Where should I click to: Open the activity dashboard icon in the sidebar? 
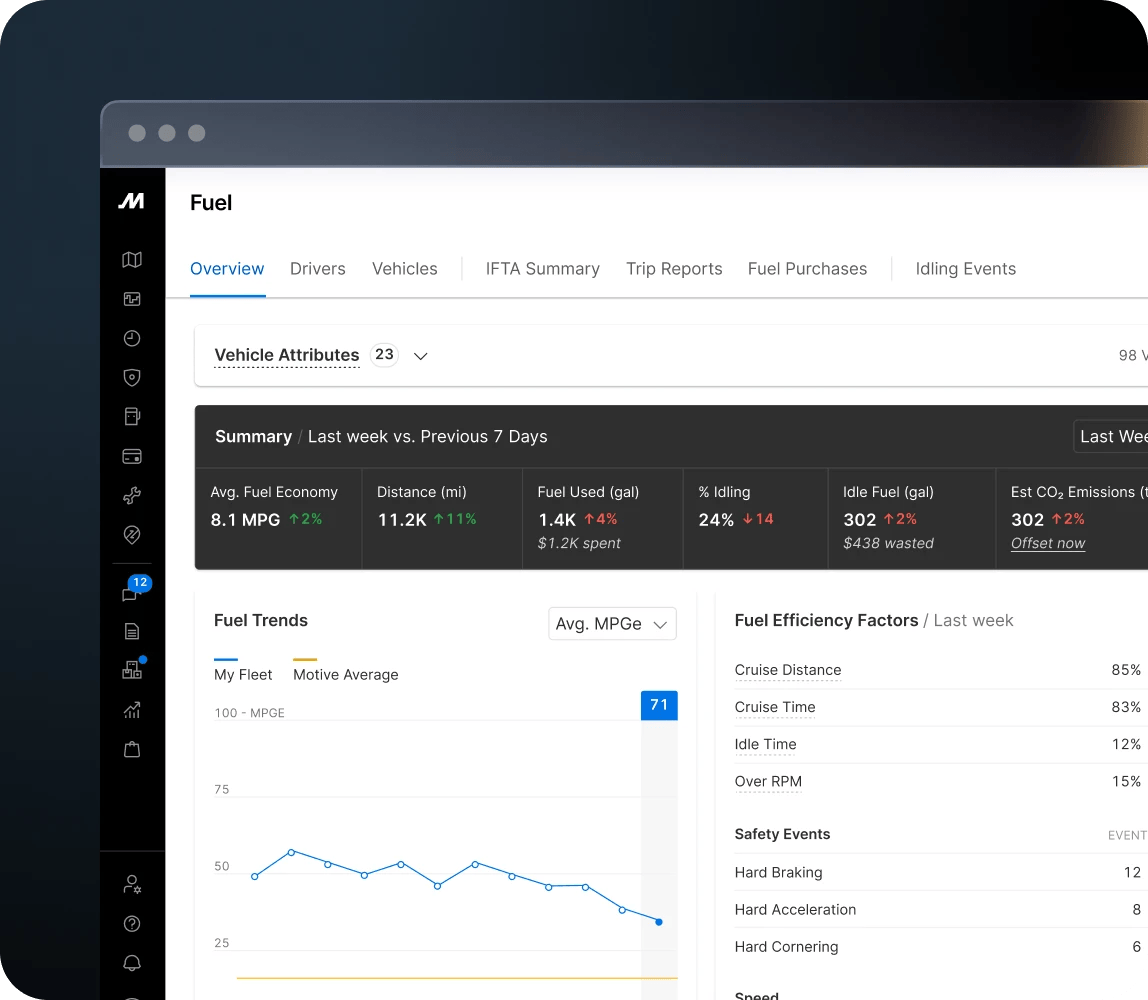coord(132,299)
